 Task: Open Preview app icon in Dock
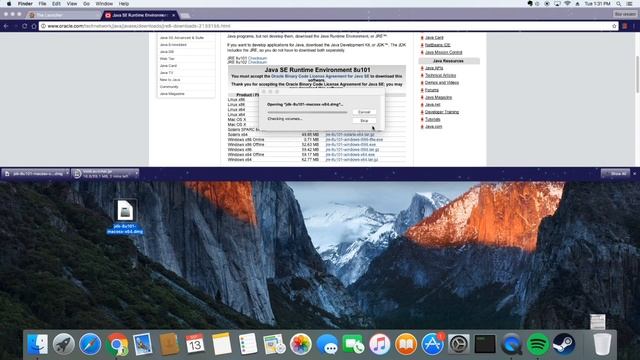tap(274, 344)
